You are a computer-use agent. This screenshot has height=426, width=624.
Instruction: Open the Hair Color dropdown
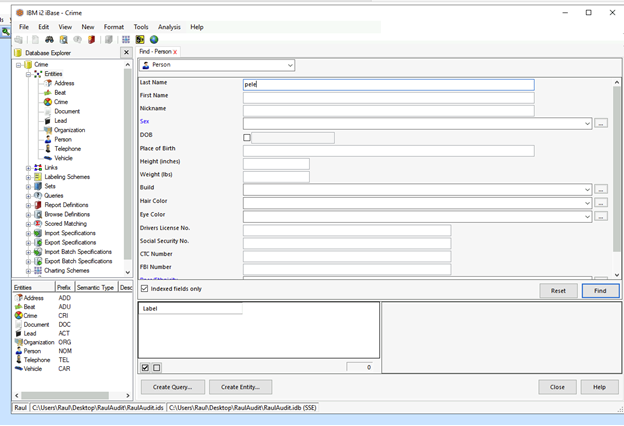click(586, 202)
